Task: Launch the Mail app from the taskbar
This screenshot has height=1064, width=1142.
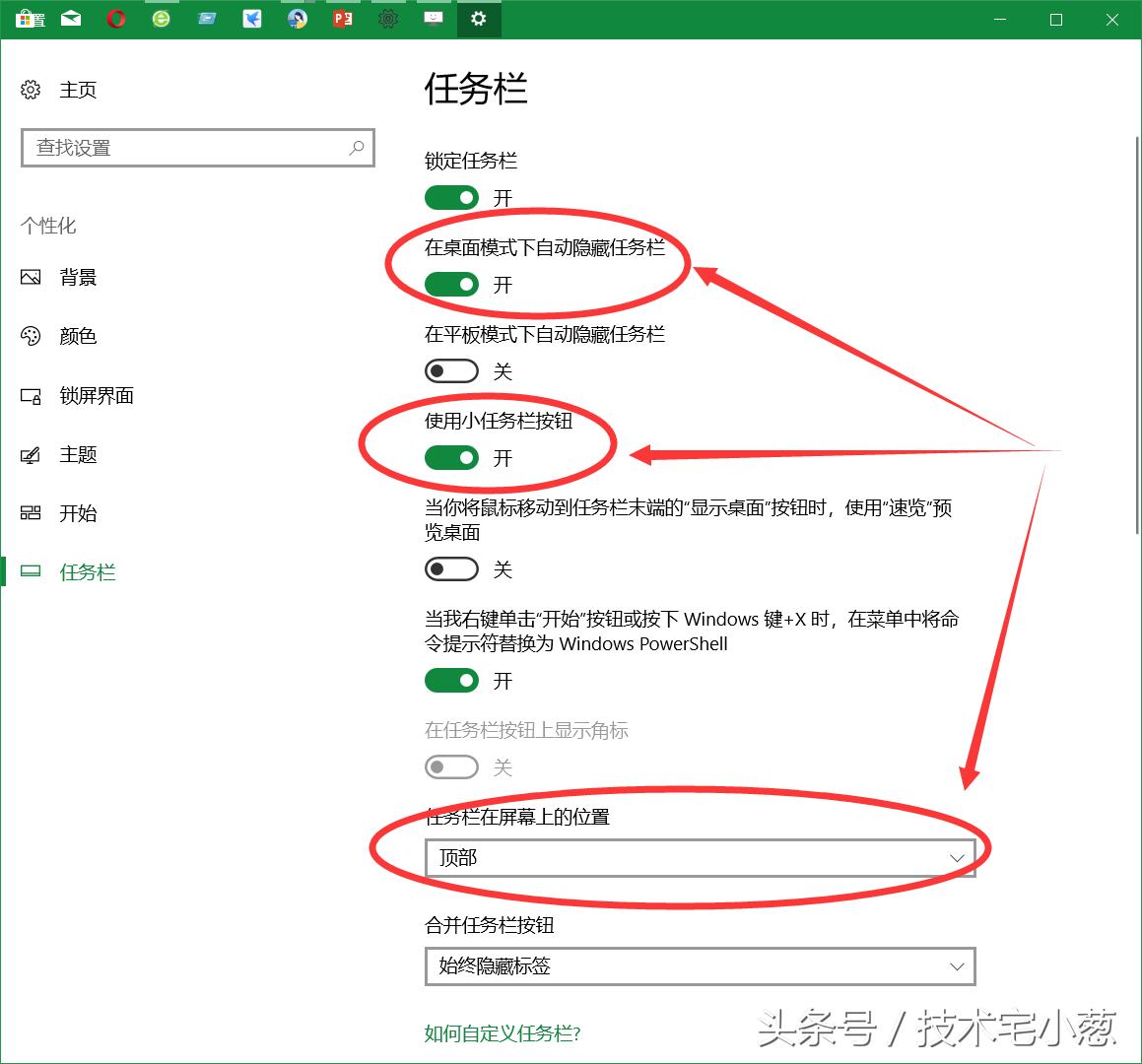Action: coord(70,19)
